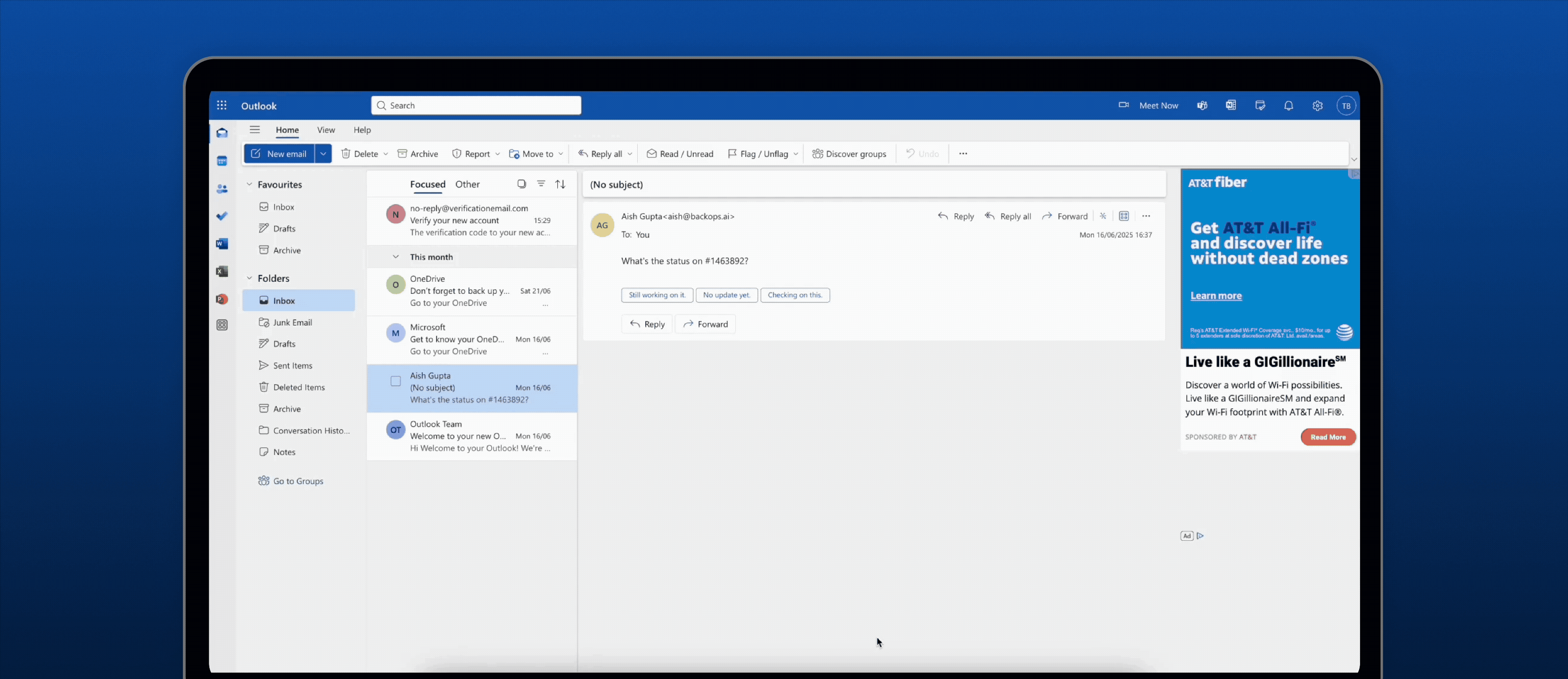Click Go to Groups link

coord(291,481)
